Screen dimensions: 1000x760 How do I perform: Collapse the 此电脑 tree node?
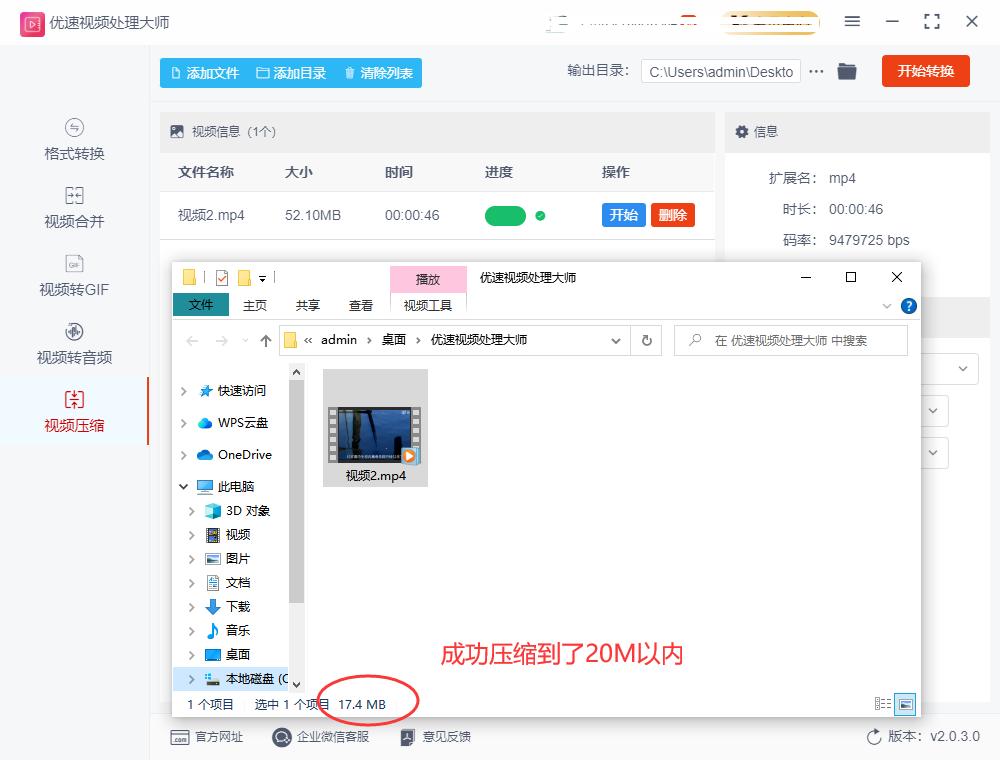point(183,486)
